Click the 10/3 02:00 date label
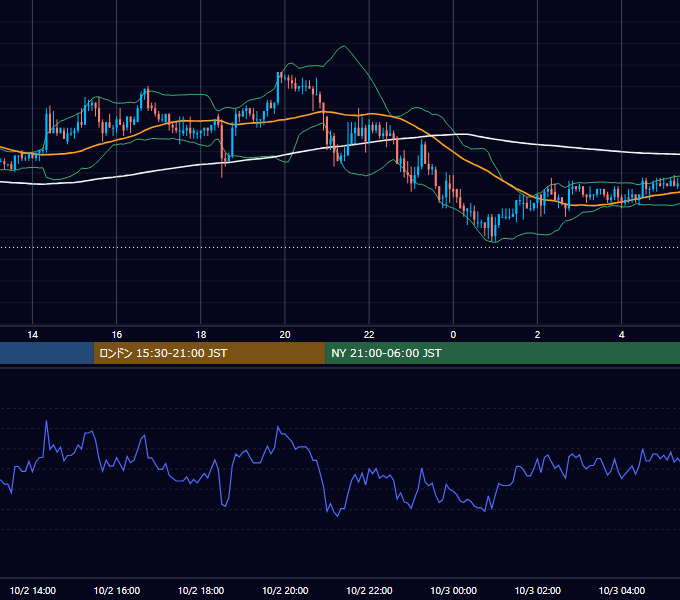This screenshot has height=600, width=680. pyautogui.click(x=537, y=590)
